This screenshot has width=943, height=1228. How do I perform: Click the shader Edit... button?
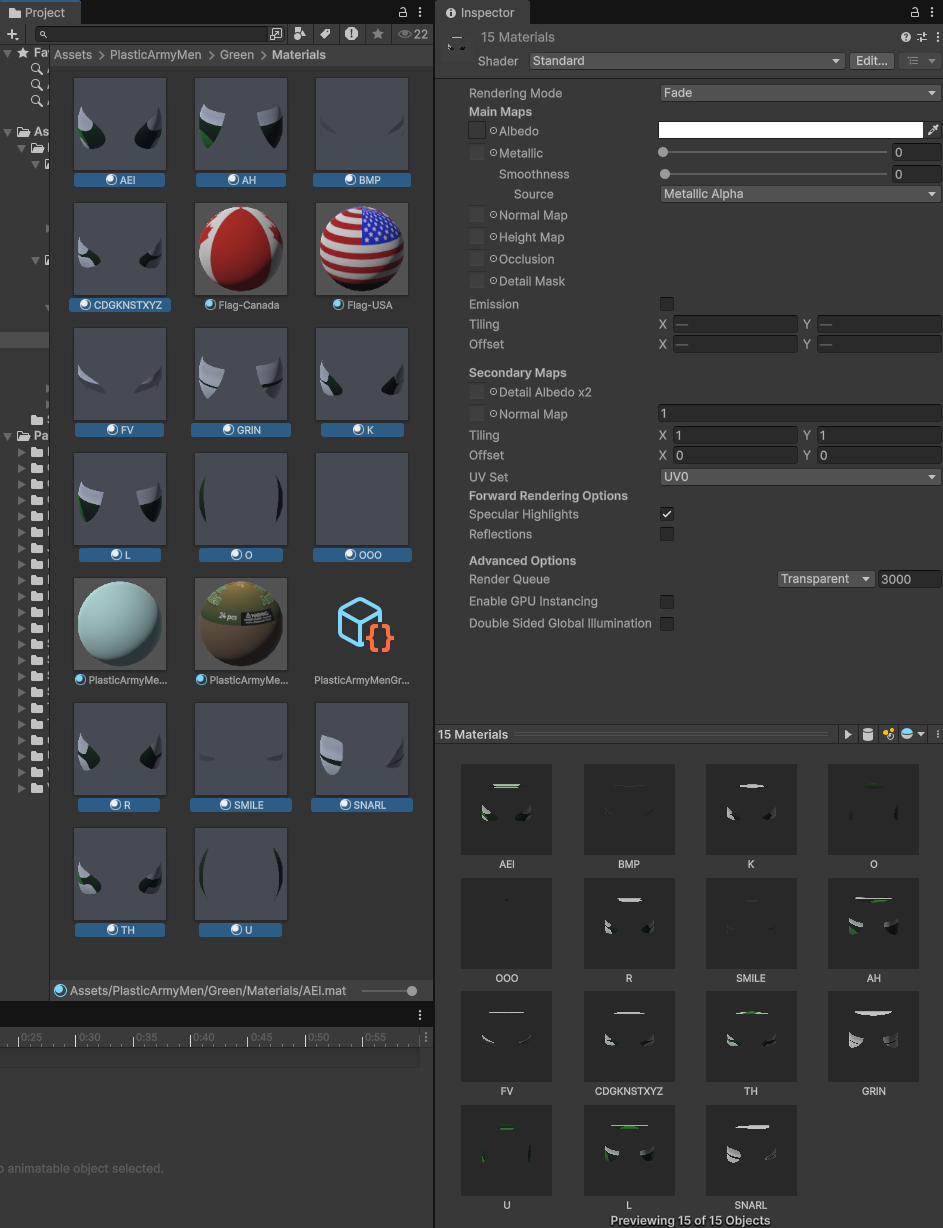(x=872, y=61)
